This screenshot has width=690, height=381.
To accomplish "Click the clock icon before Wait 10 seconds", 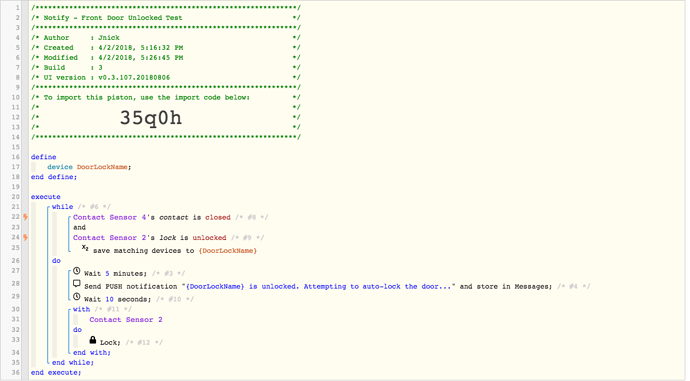I will [x=77, y=297].
